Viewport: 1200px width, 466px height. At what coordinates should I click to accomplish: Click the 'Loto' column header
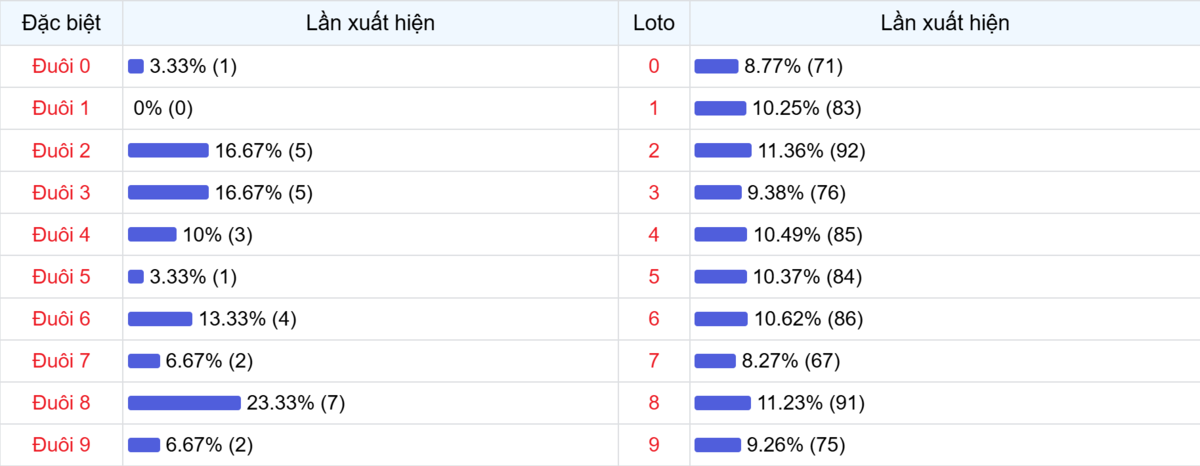click(654, 23)
